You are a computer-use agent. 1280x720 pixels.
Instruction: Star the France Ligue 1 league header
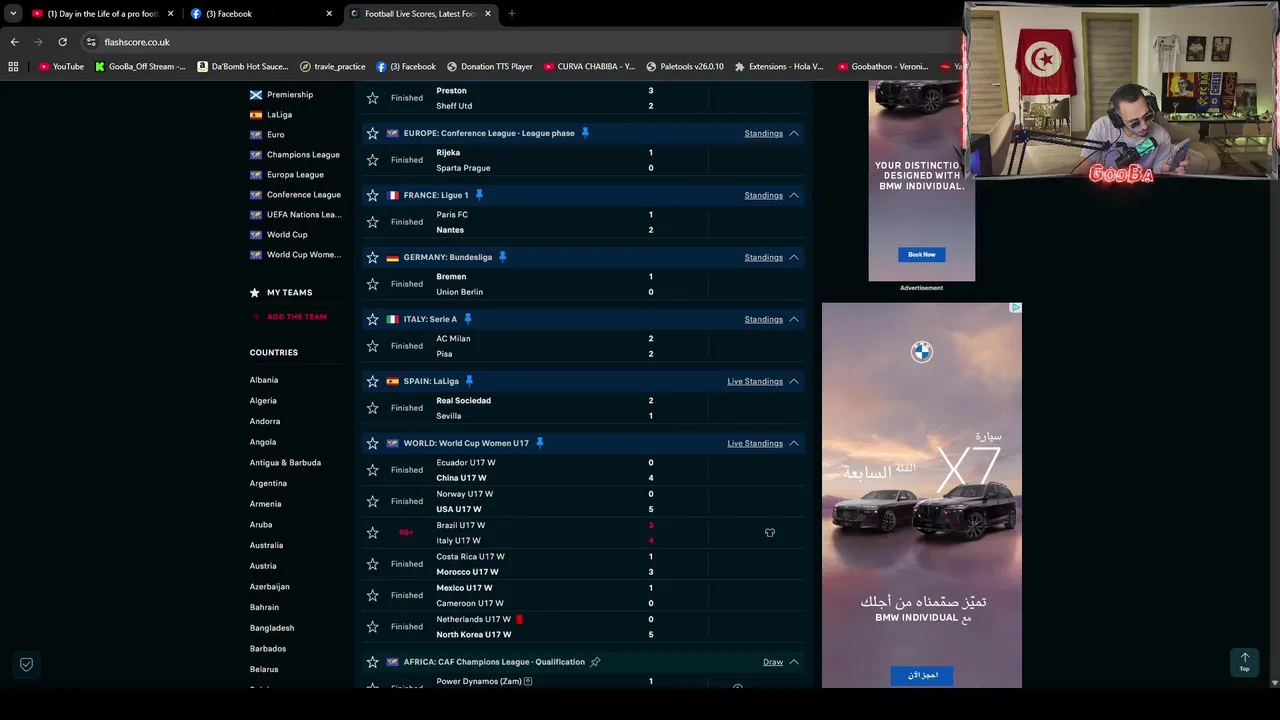tap(372, 195)
